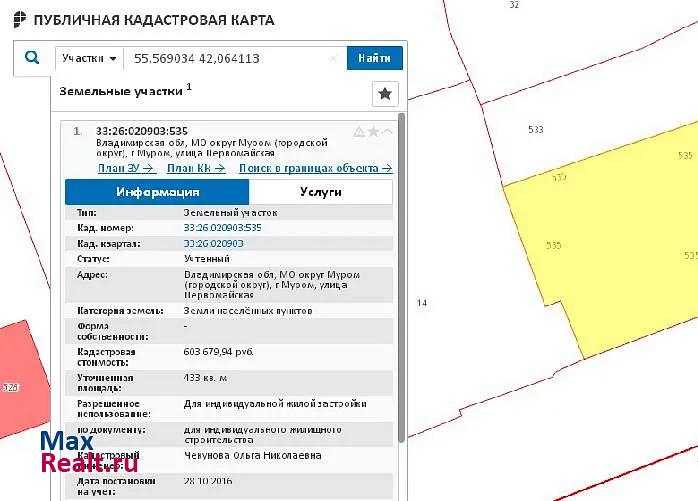Open cadastral number 33:26:020903:535 link in table

(222, 228)
